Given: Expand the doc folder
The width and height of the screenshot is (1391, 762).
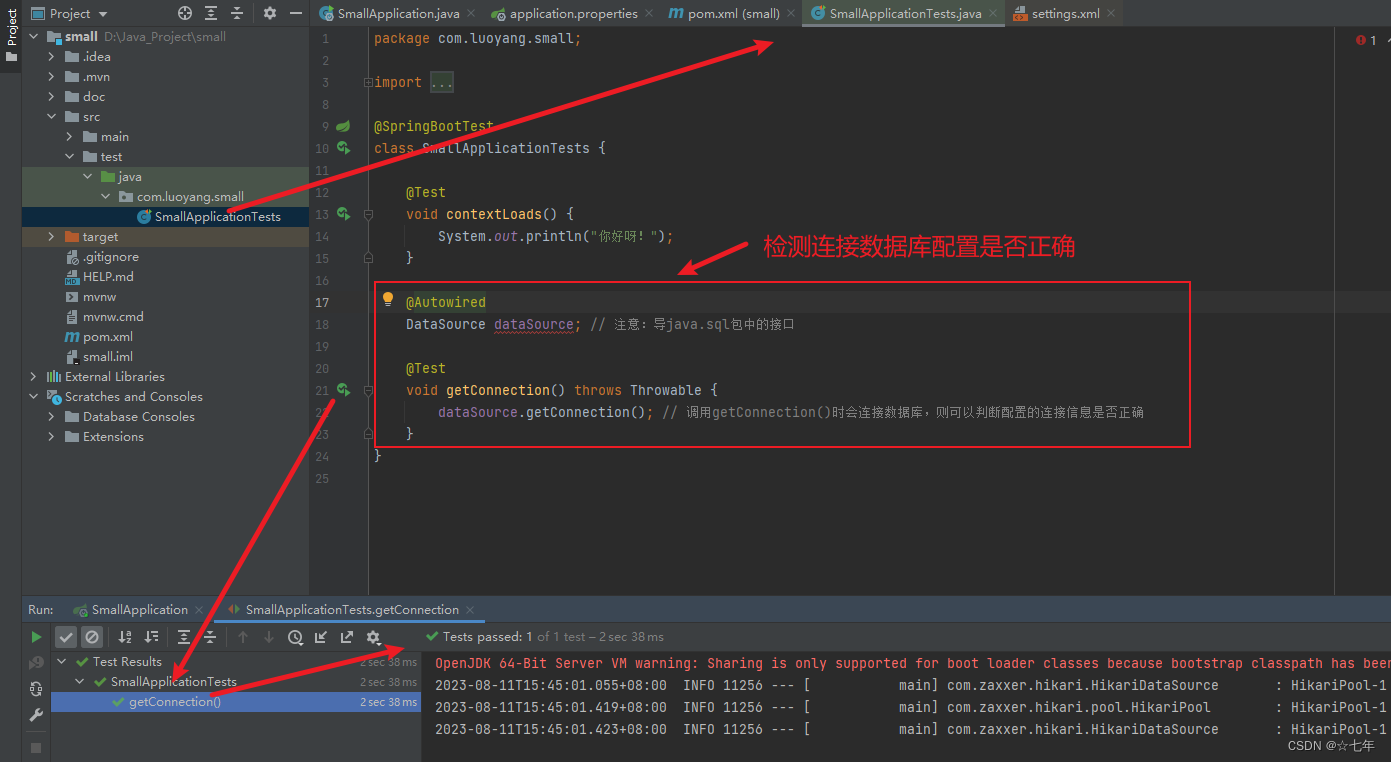Looking at the screenshot, I should pos(51,97).
